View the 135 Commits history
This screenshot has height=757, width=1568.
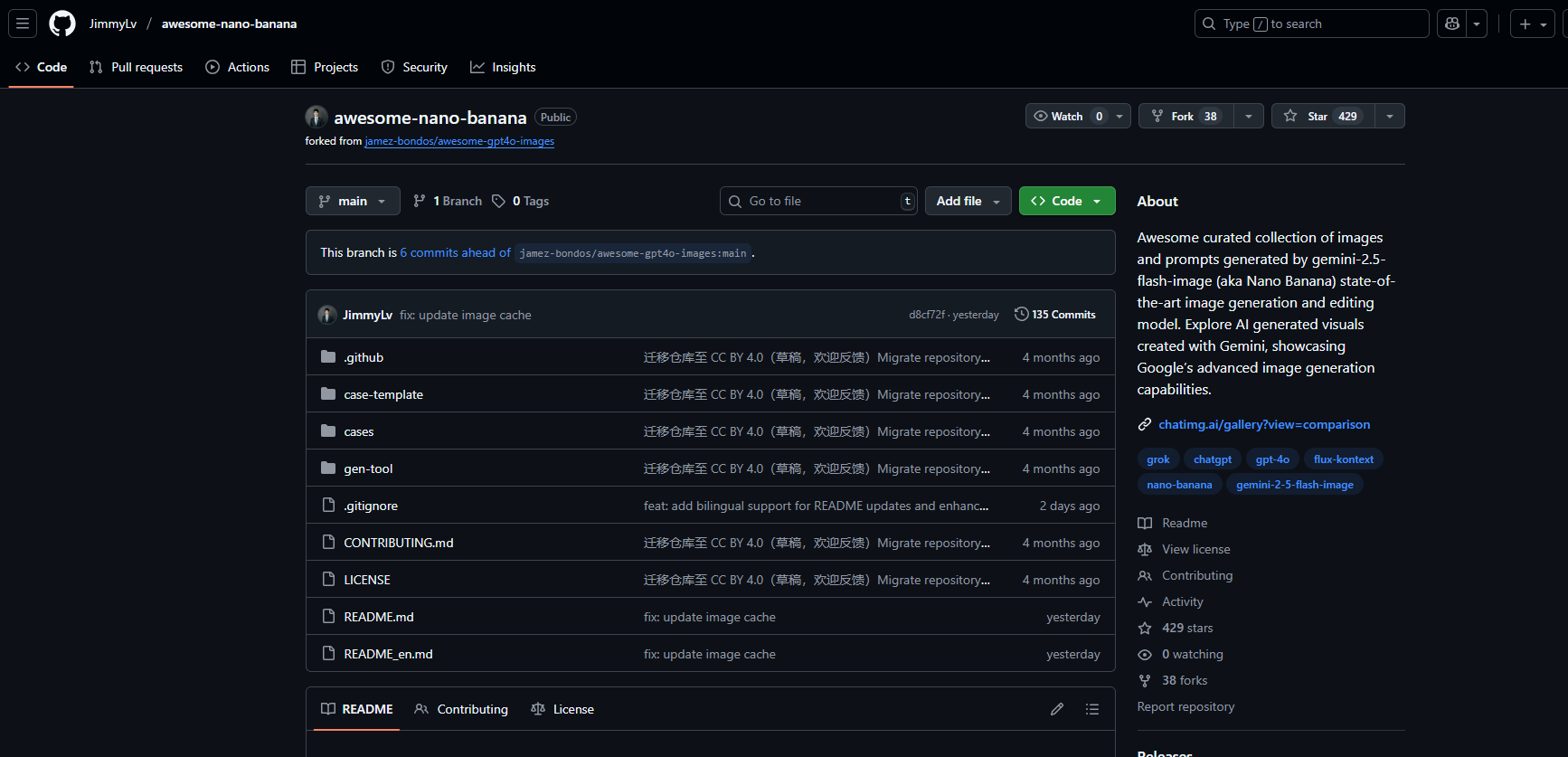[x=1054, y=315]
